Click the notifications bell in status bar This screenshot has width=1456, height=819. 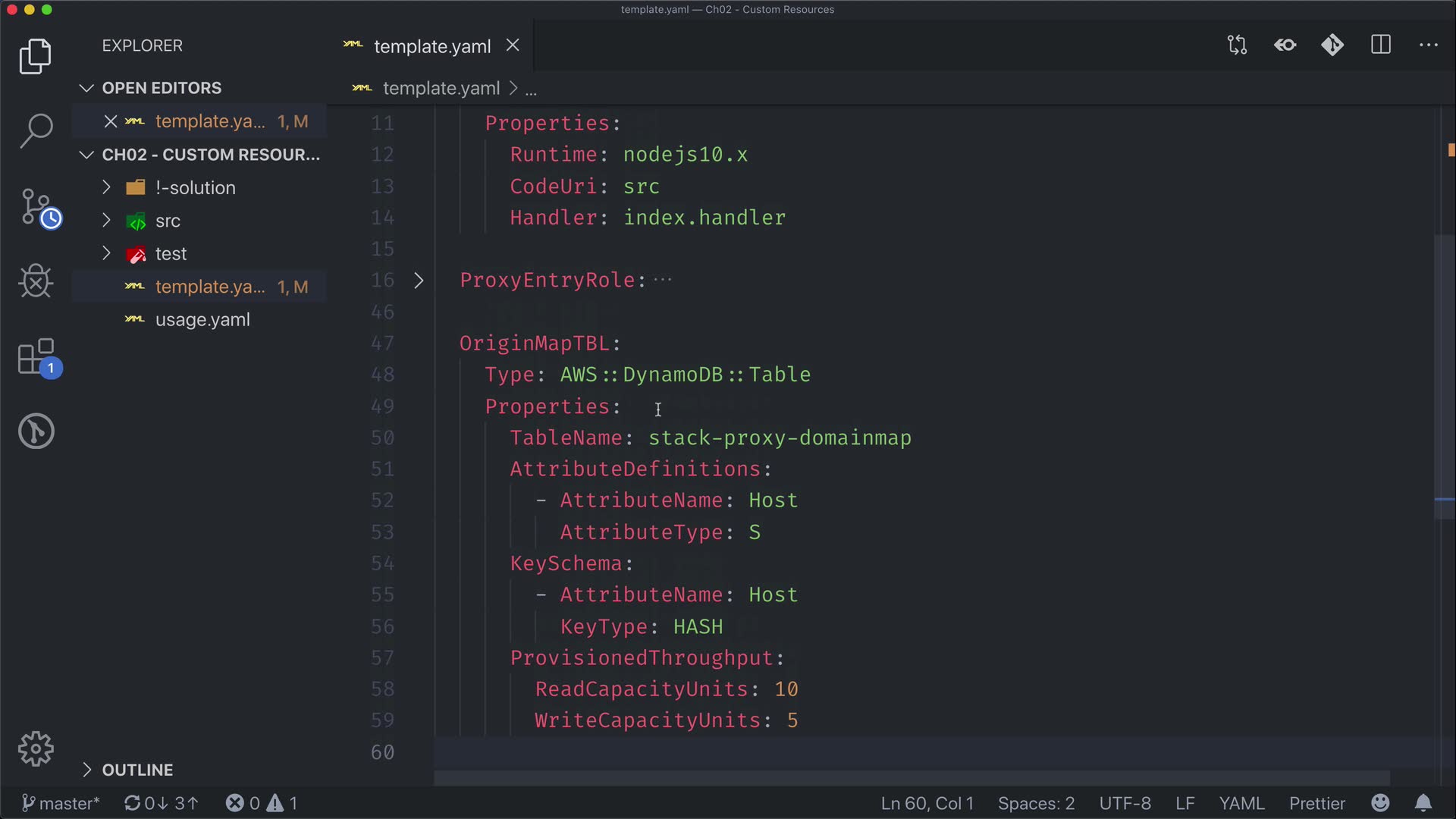[1423, 803]
